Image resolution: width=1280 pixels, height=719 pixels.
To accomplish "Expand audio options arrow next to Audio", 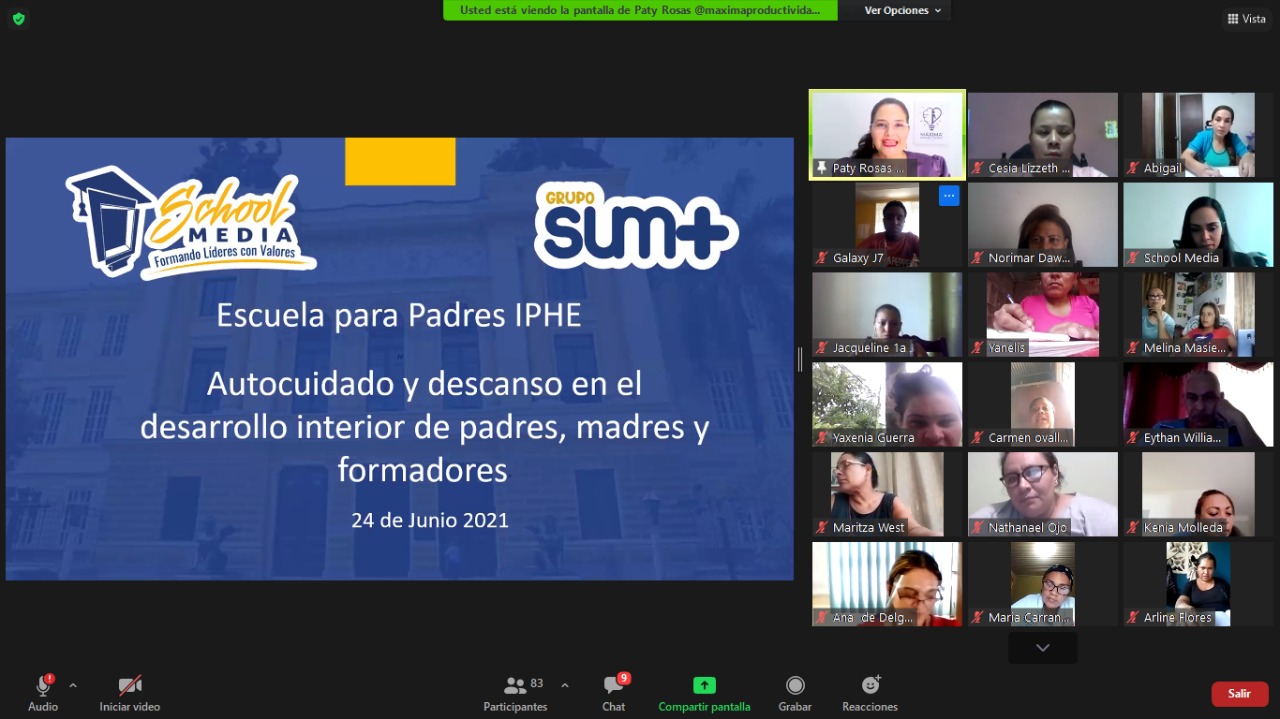I will tap(73, 686).
